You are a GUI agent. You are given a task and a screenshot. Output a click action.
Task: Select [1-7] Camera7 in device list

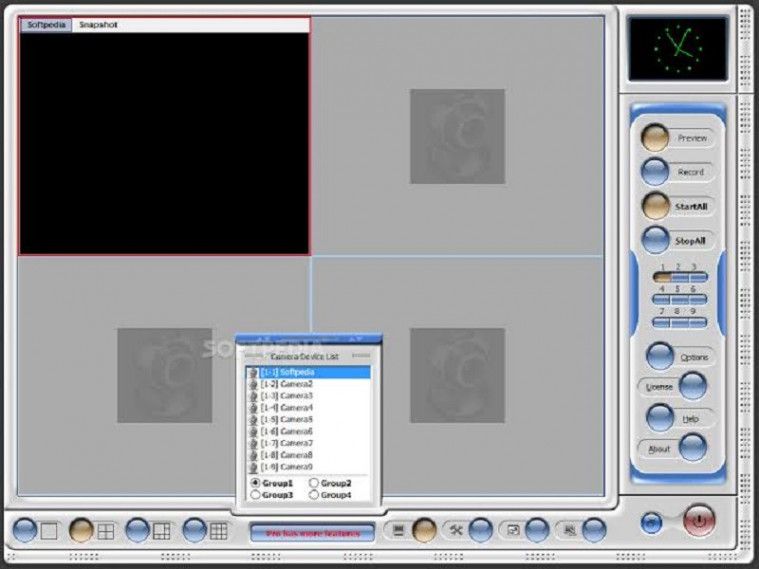coord(308,443)
